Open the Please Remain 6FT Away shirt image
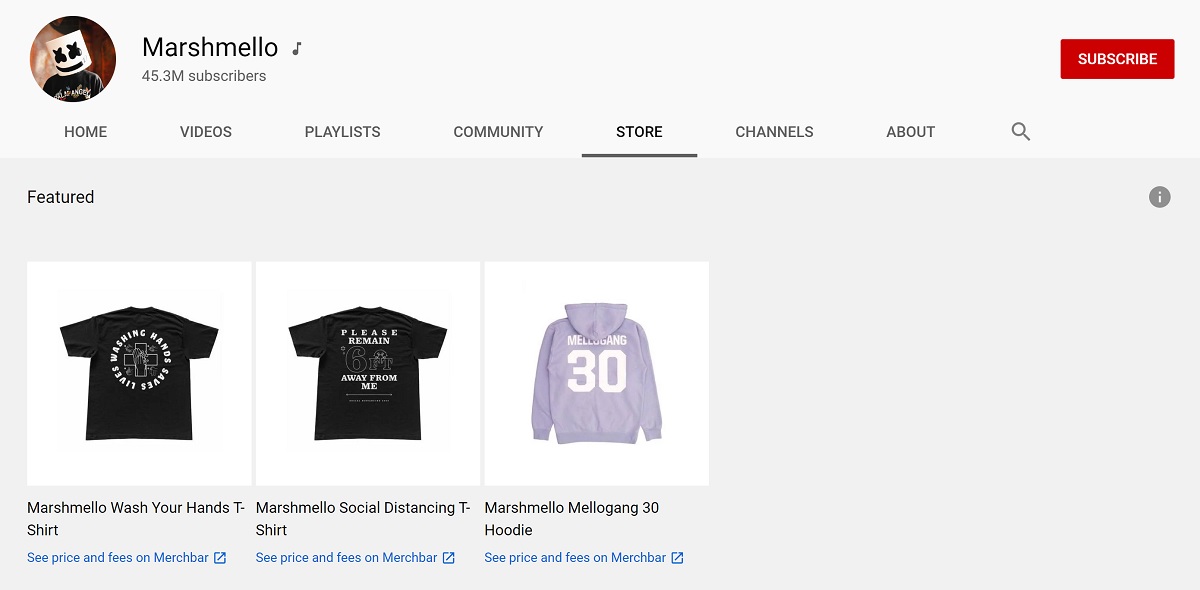The image size is (1200, 590). (368, 374)
